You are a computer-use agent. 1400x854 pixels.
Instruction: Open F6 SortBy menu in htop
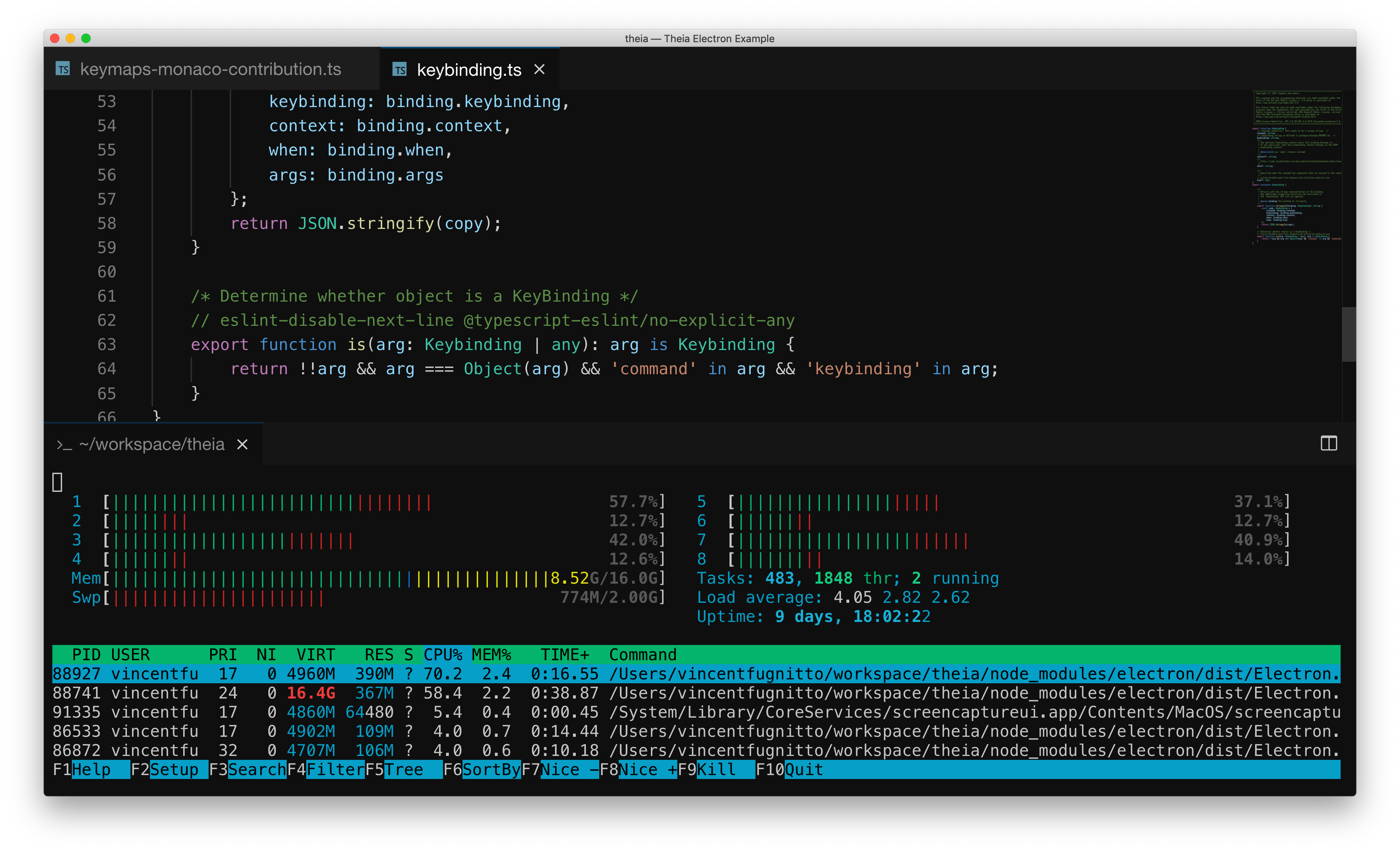(x=491, y=770)
